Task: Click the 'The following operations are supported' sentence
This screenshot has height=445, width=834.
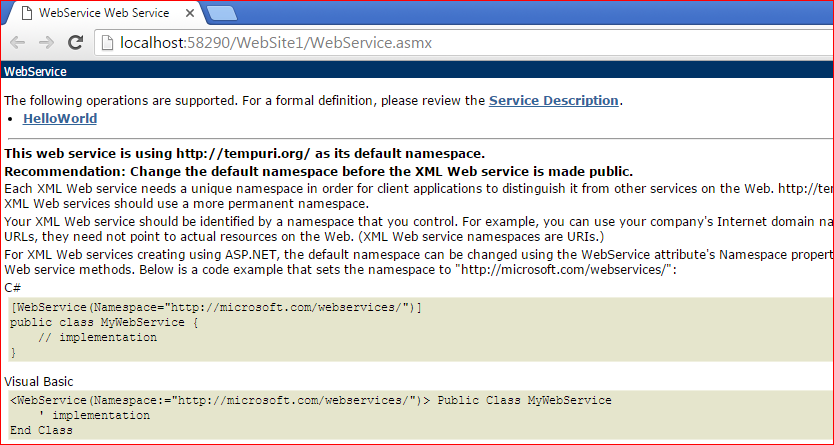Action: (313, 100)
